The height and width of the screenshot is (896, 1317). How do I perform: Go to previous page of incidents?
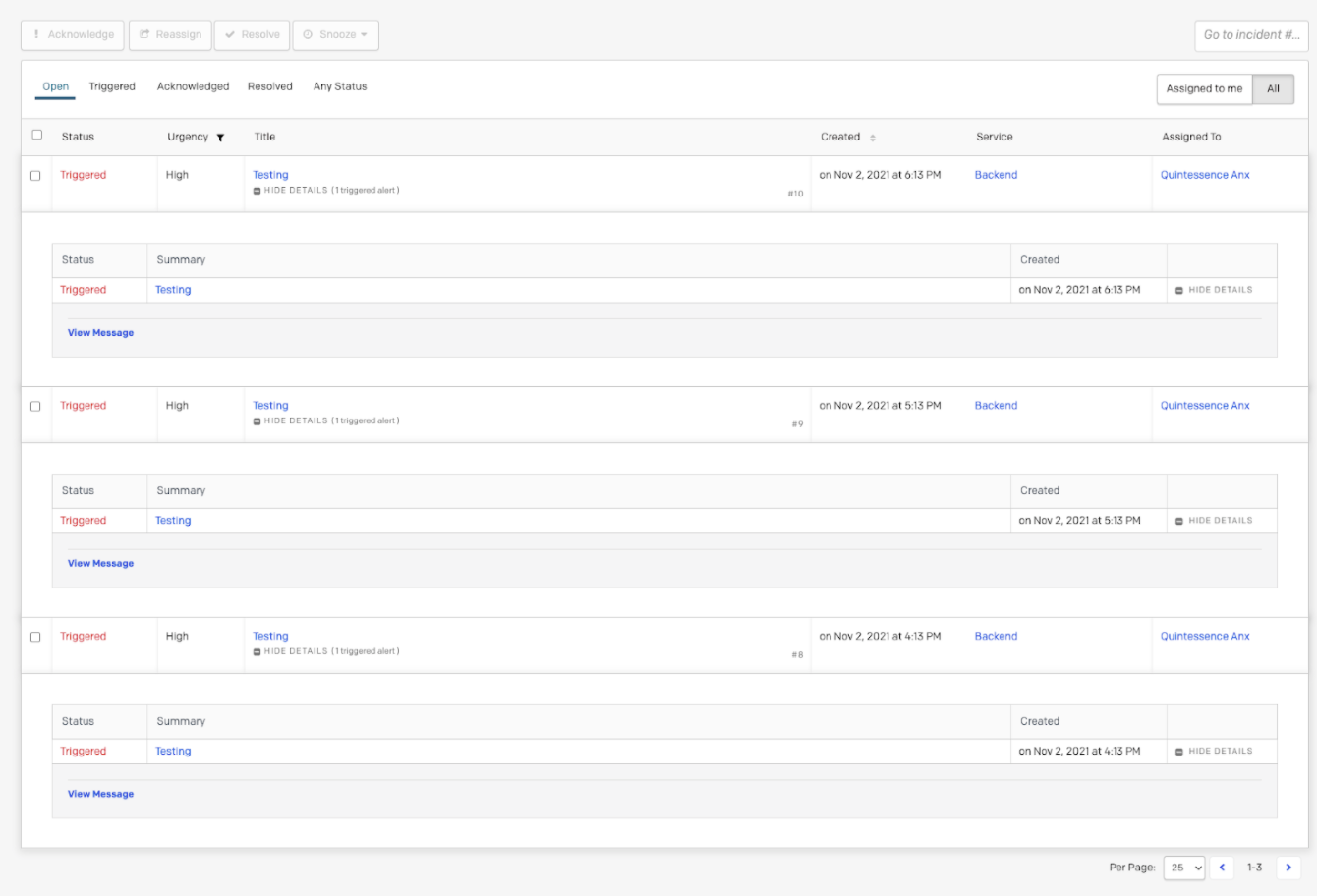pyautogui.click(x=1222, y=868)
